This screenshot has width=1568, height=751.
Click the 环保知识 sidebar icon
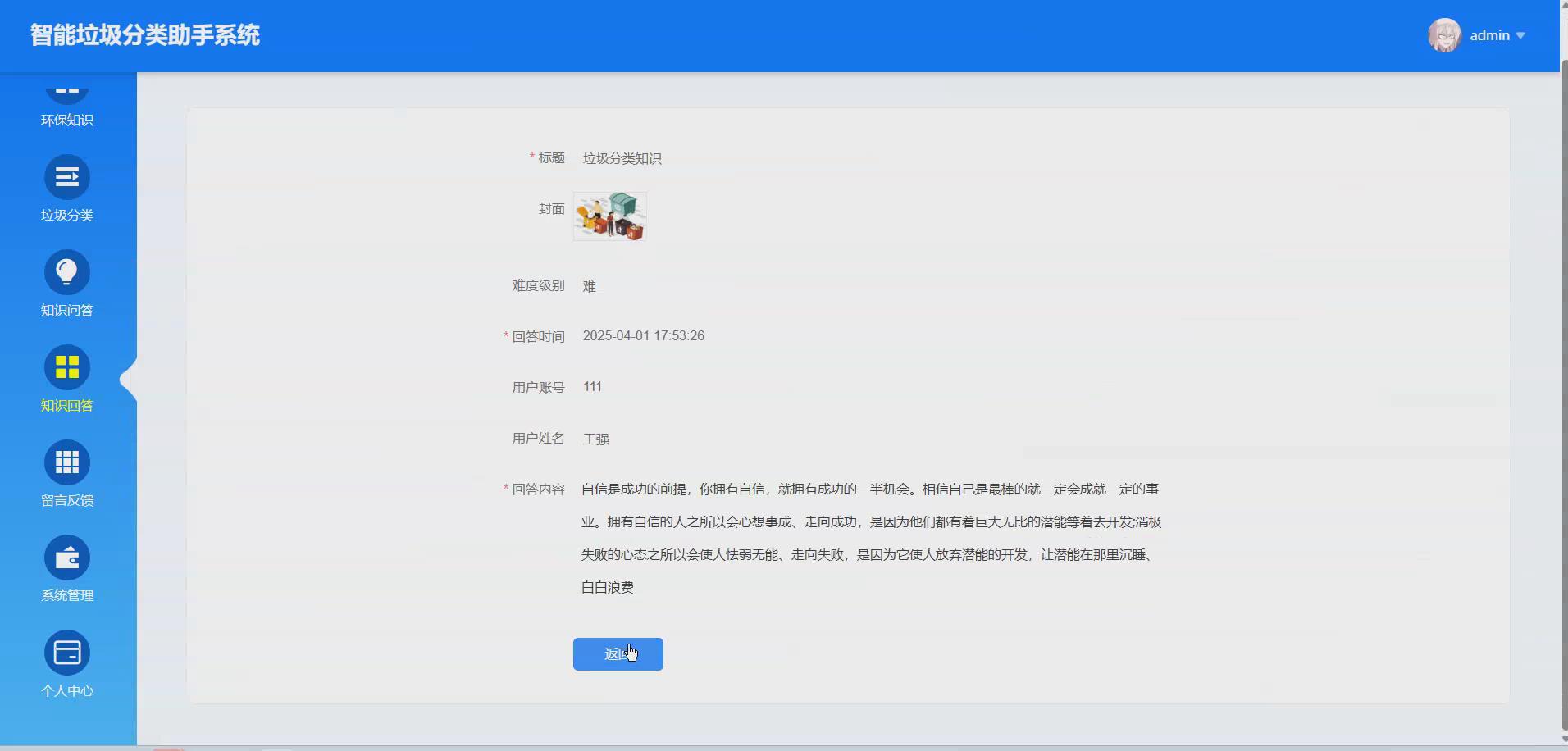pos(67,90)
